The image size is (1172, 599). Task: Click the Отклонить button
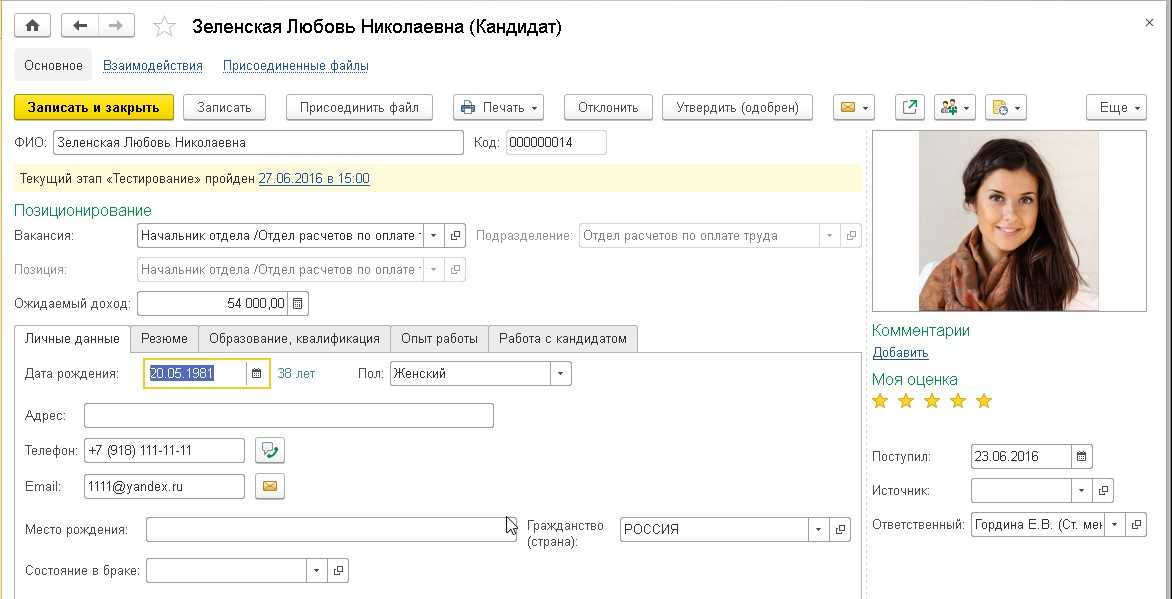608,107
